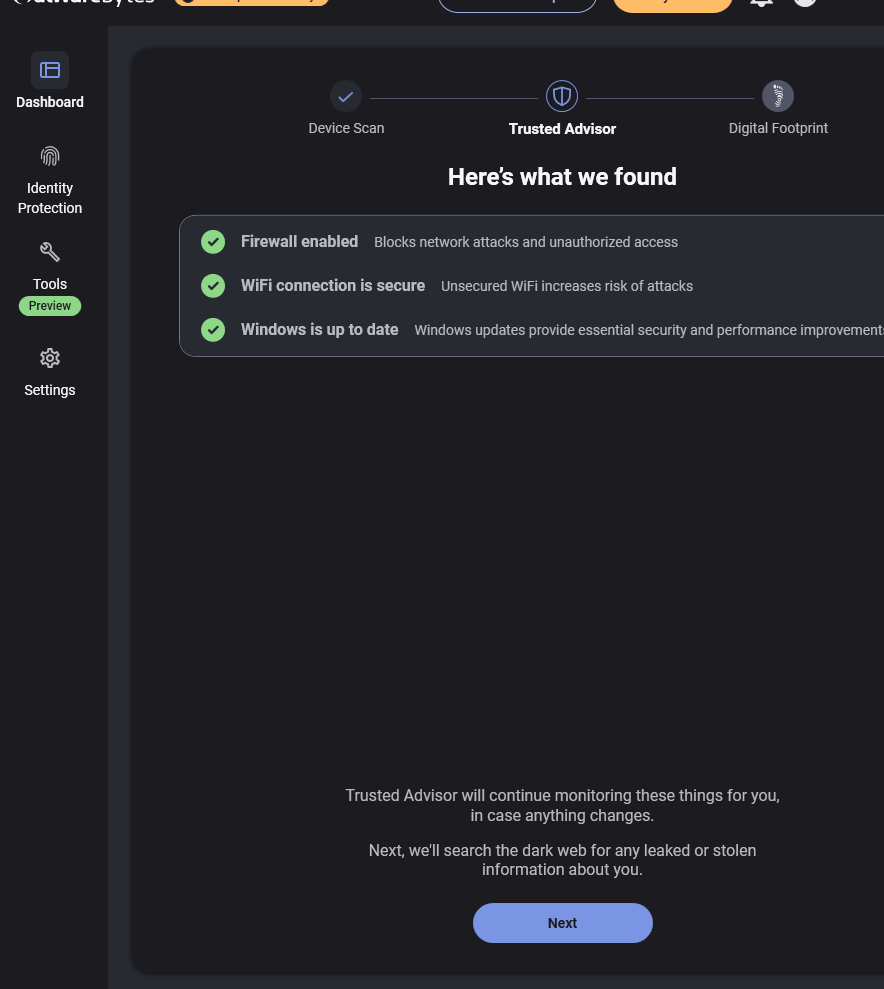Click the Trusted Advisor step label

[x=562, y=129]
